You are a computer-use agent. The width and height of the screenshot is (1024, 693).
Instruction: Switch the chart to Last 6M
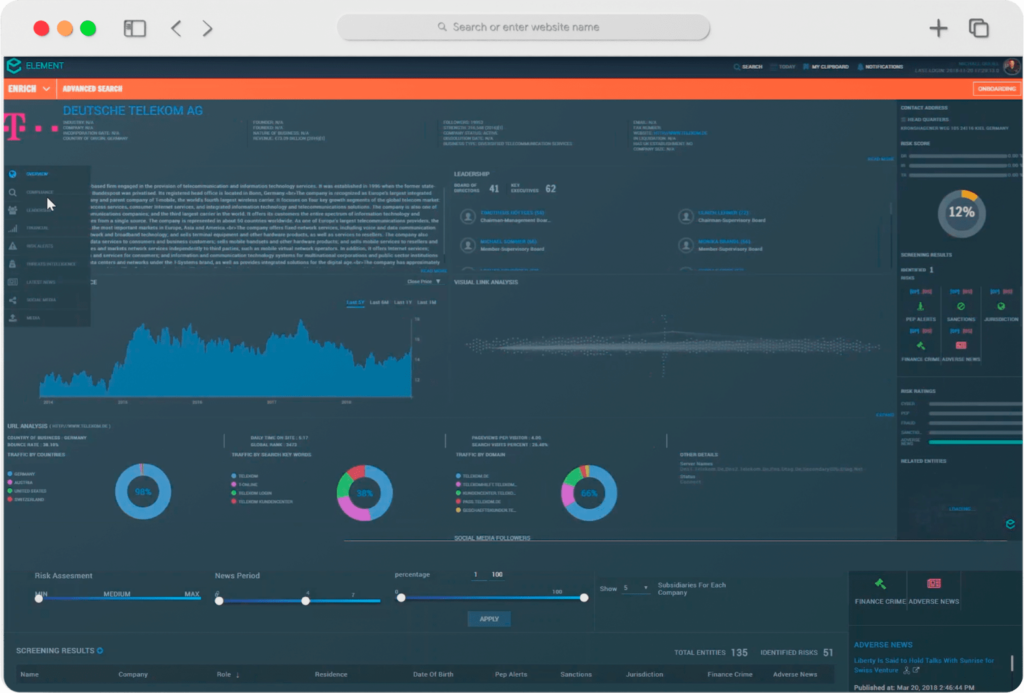click(x=379, y=302)
